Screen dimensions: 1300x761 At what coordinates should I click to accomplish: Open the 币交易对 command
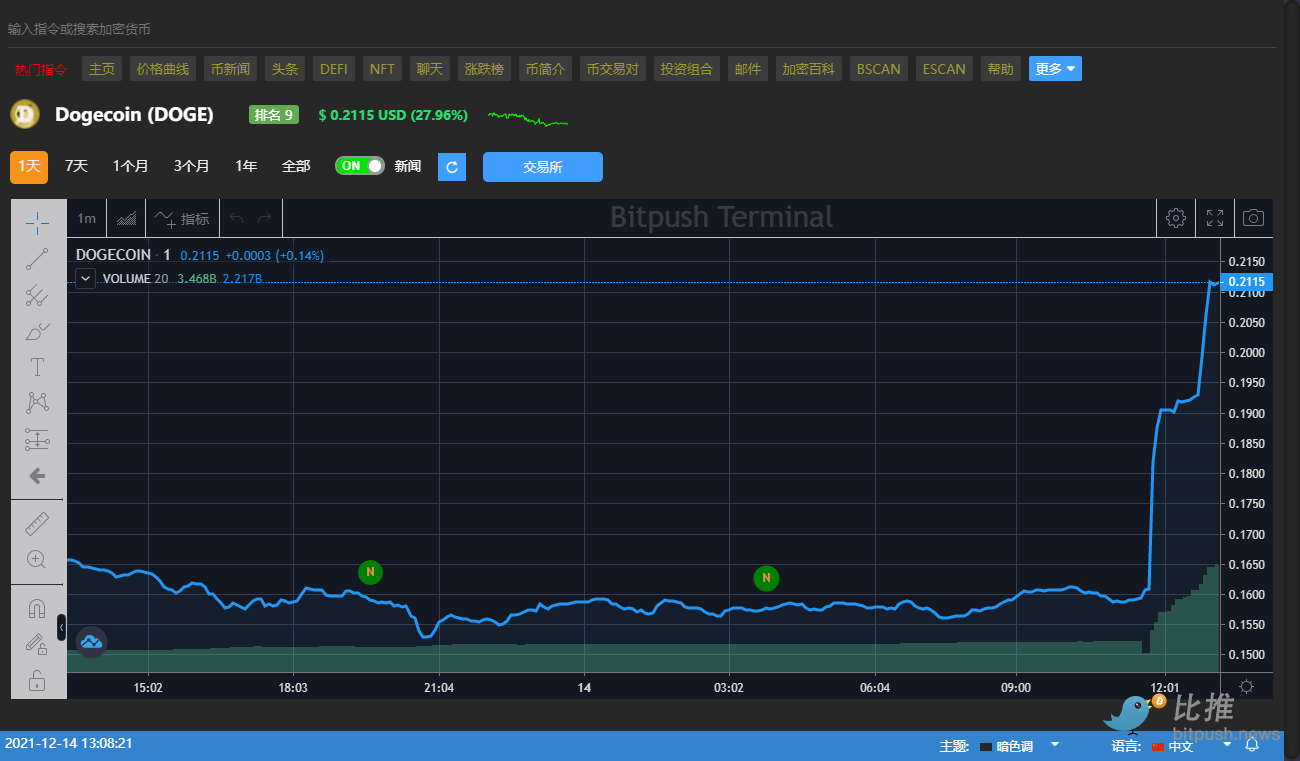[613, 69]
